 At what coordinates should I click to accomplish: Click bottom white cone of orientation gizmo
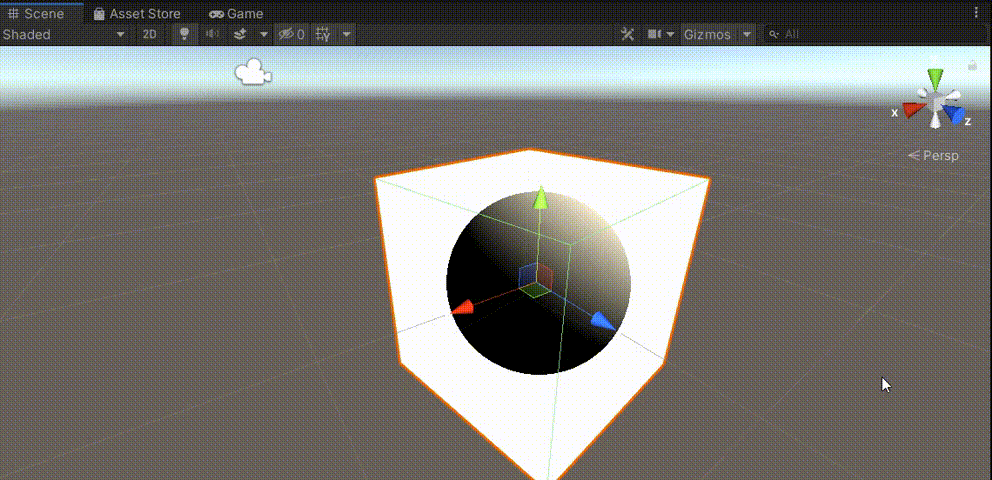tap(936, 121)
